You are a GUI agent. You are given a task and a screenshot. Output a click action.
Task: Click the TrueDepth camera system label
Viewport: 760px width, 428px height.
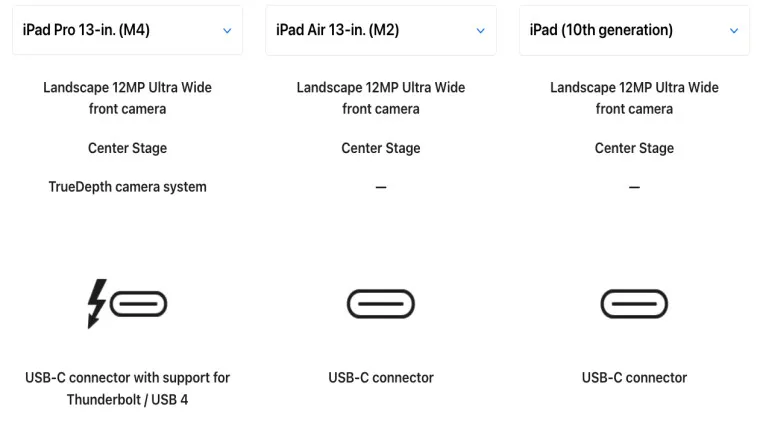point(127,186)
